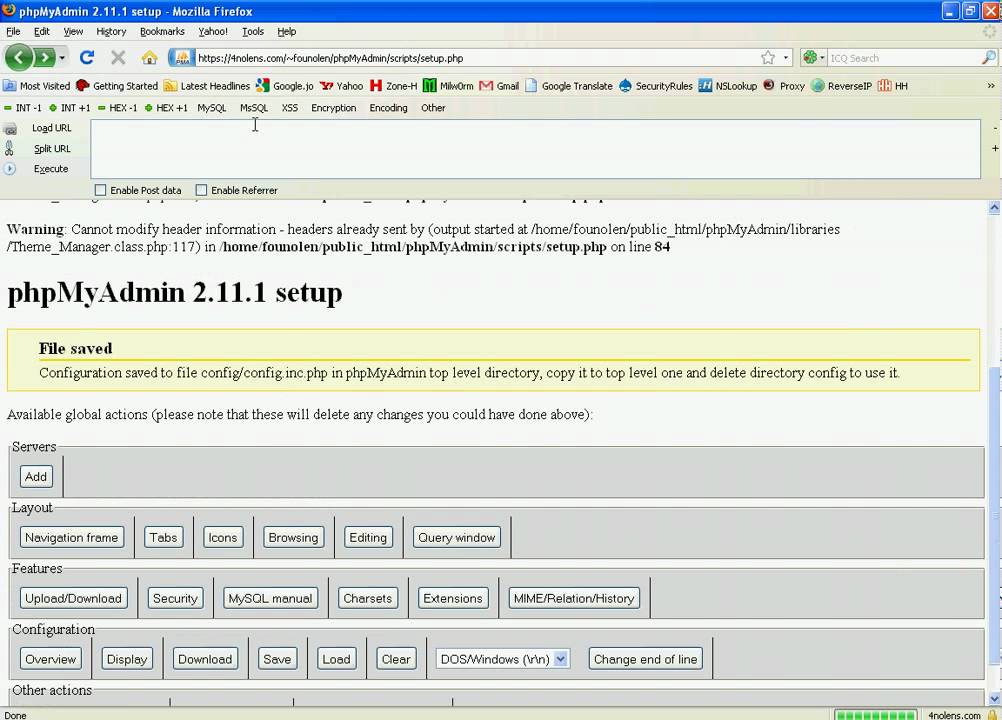Click the INT -1 HackBar button

[x=23, y=108]
